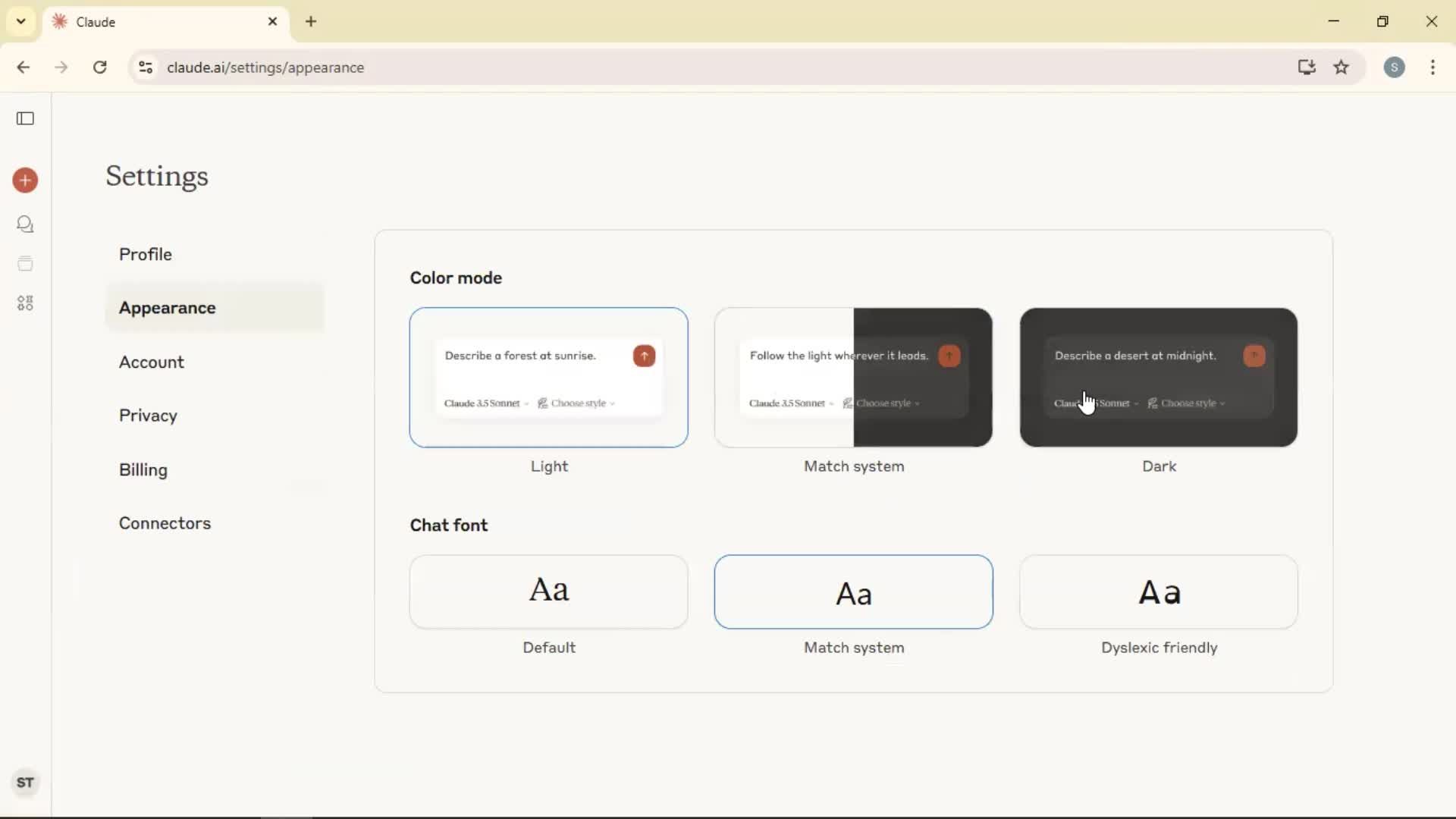
Task: Go to Profile settings section
Action: tap(146, 254)
